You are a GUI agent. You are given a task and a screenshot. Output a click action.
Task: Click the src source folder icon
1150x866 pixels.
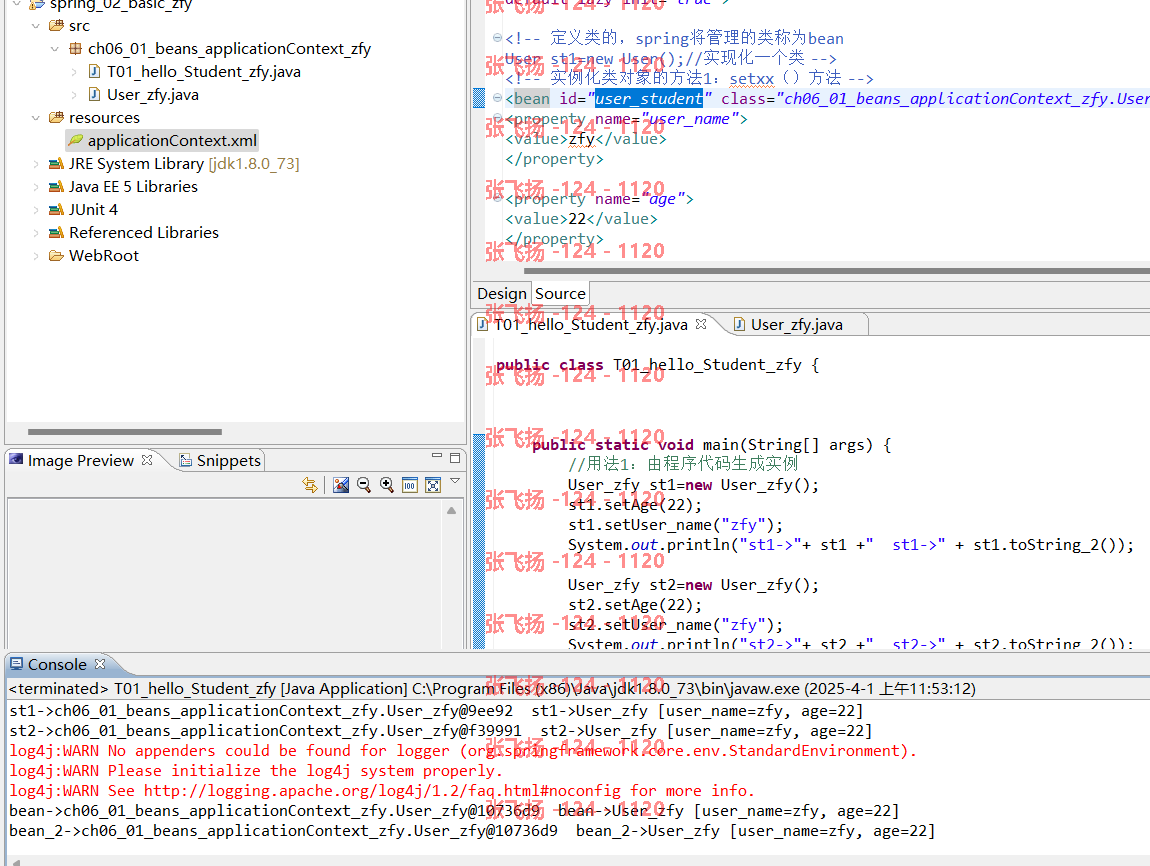[56, 26]
